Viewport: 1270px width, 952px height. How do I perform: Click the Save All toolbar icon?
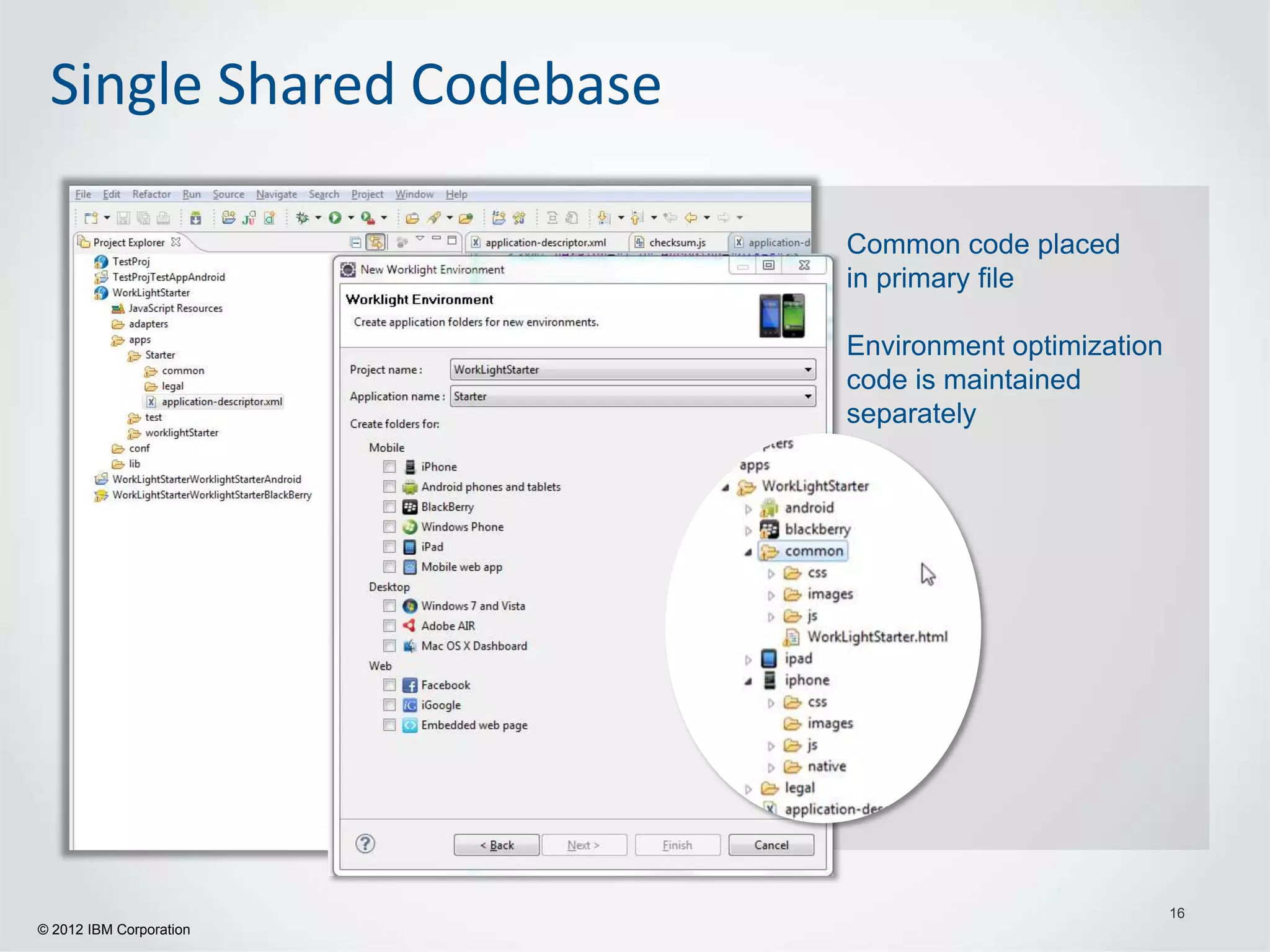tap(143, 218)
